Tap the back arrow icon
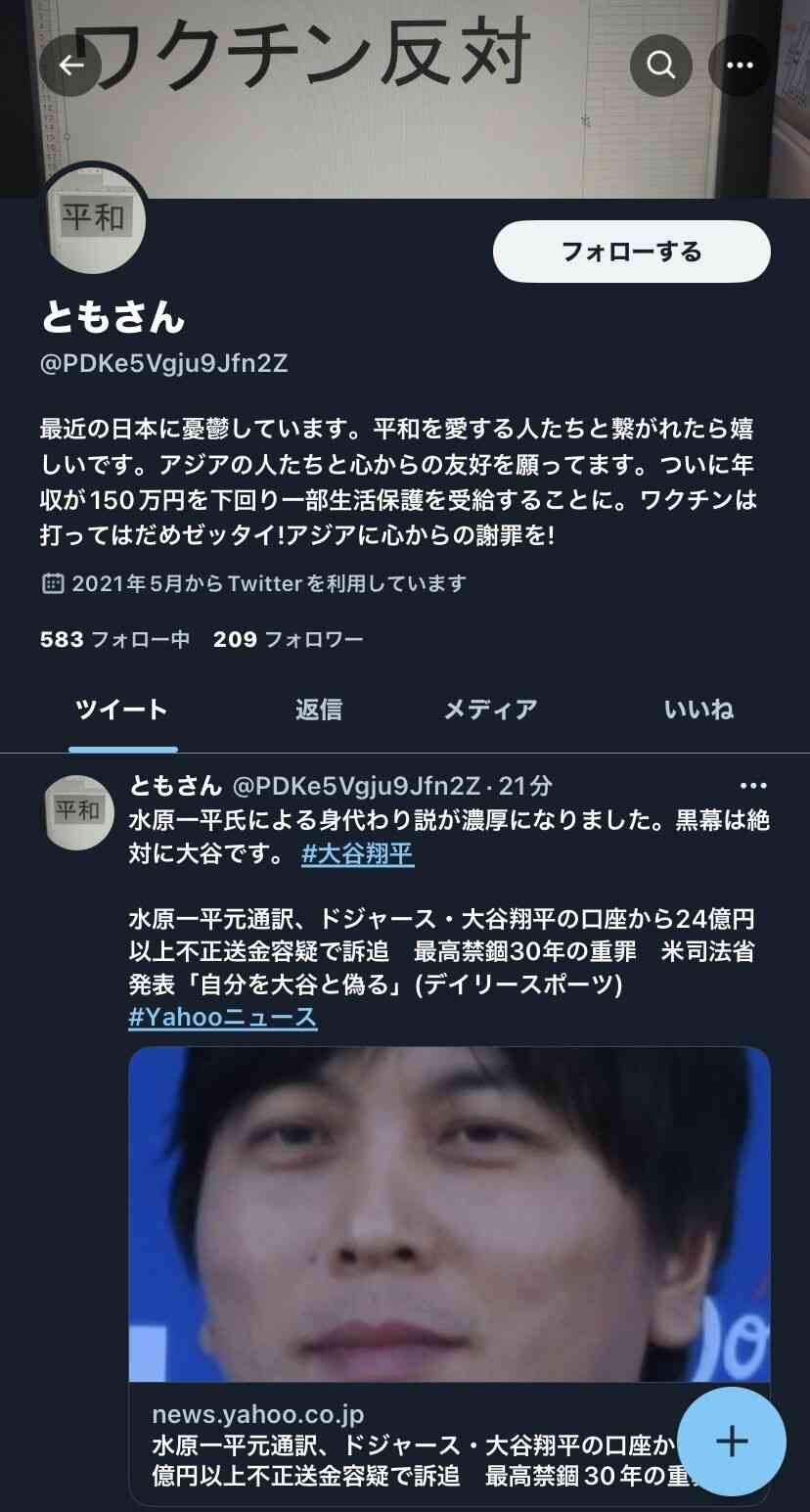The width and height of the screenshot is (810, 1512). [69, 66]
